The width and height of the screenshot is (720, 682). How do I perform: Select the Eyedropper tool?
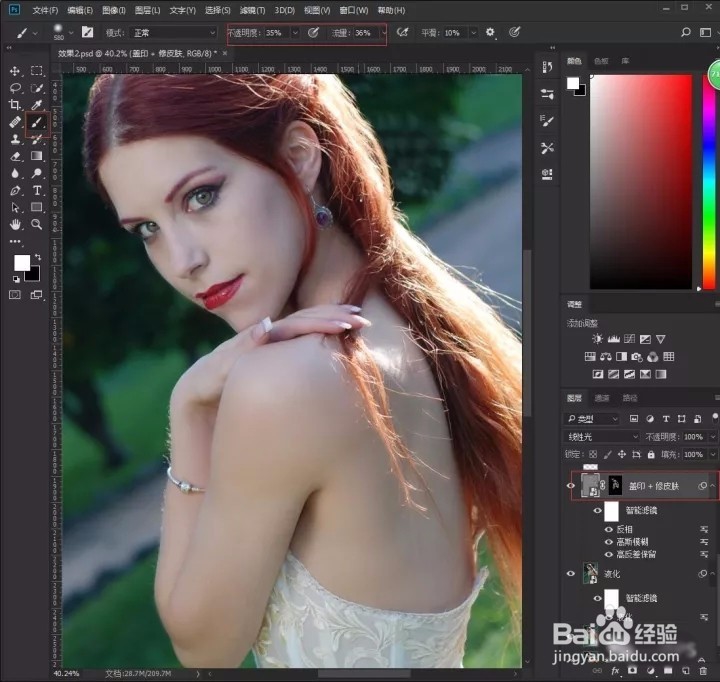[37, 105]
